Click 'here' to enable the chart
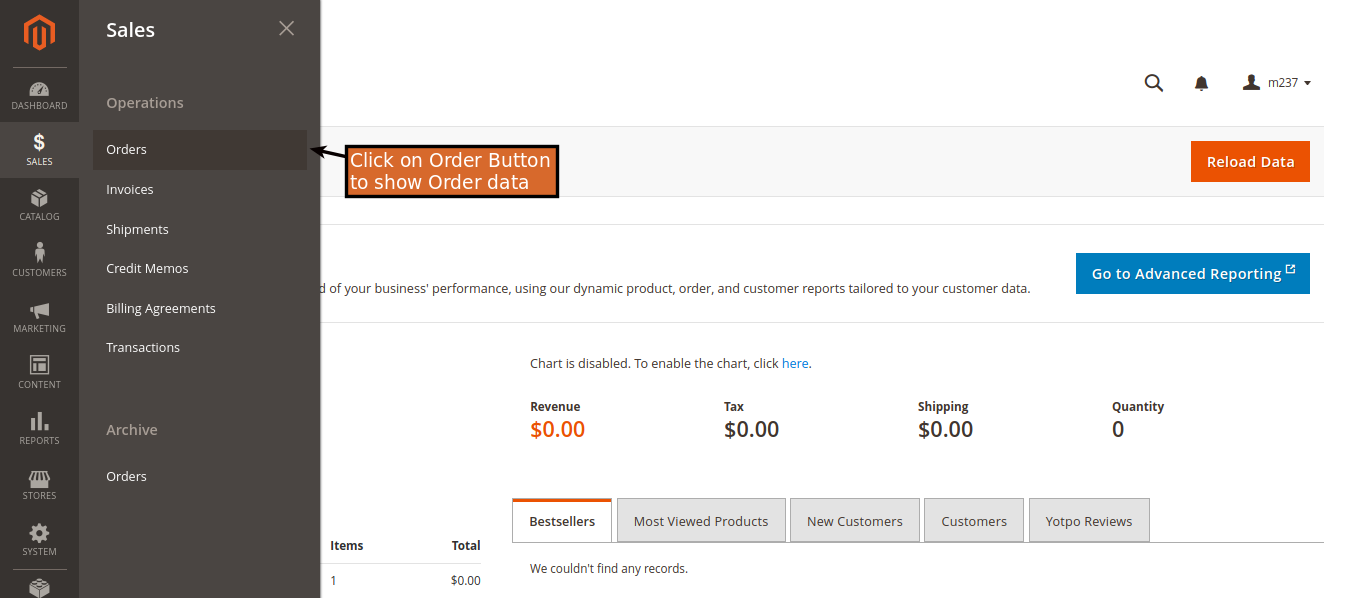This screenshot has width=1348, height=598. (x=795, y=363)
